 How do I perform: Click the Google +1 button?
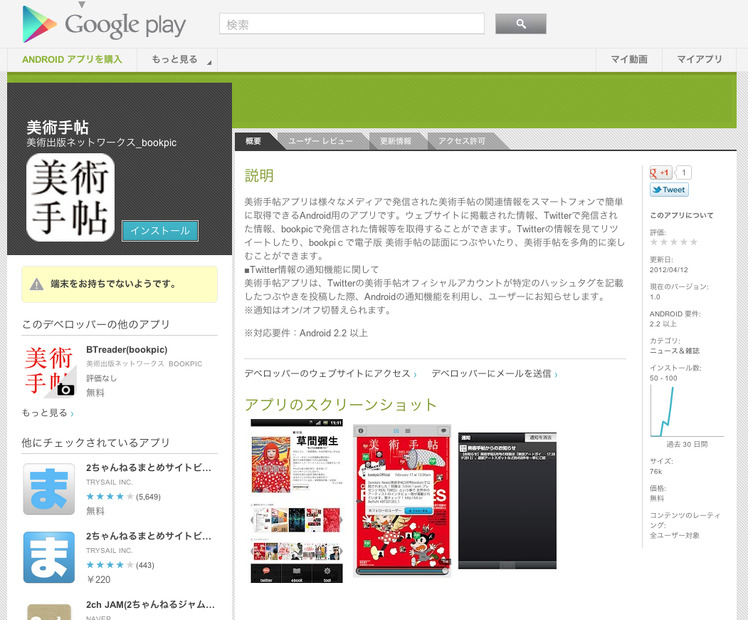click(x=661, y=173)
